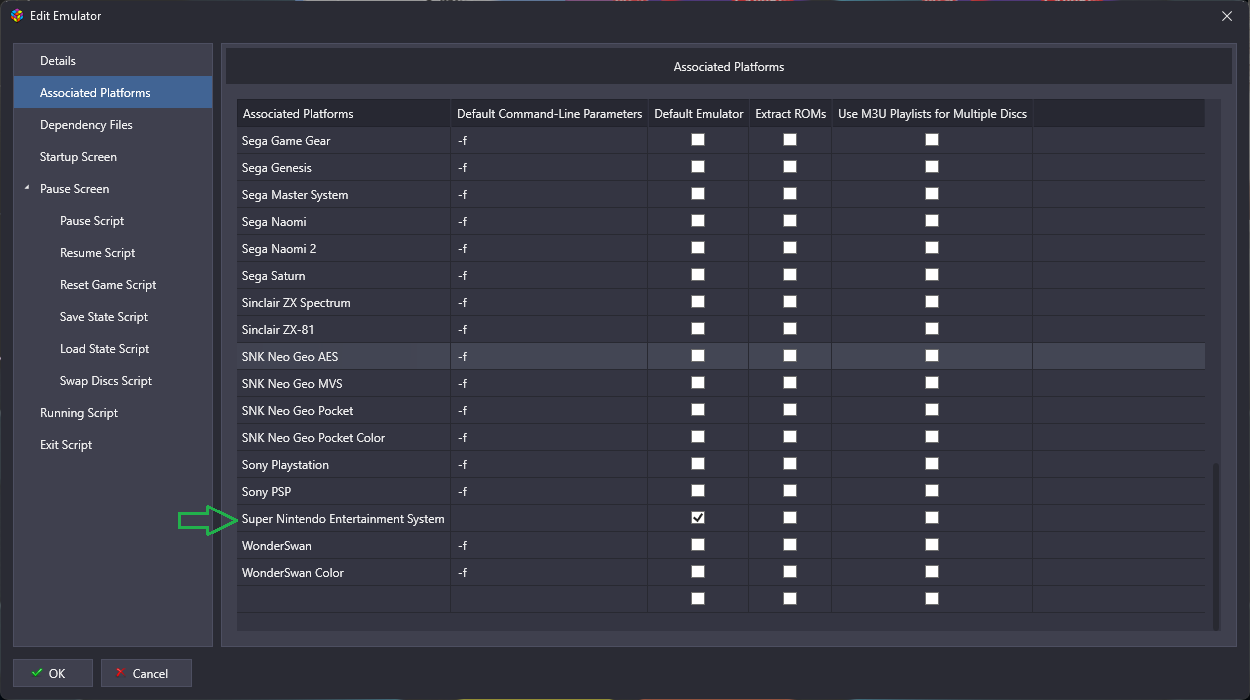Select the Sony PSP platform cell
1250x700 pixels.
pyautogui.click(x=343, y=492)
